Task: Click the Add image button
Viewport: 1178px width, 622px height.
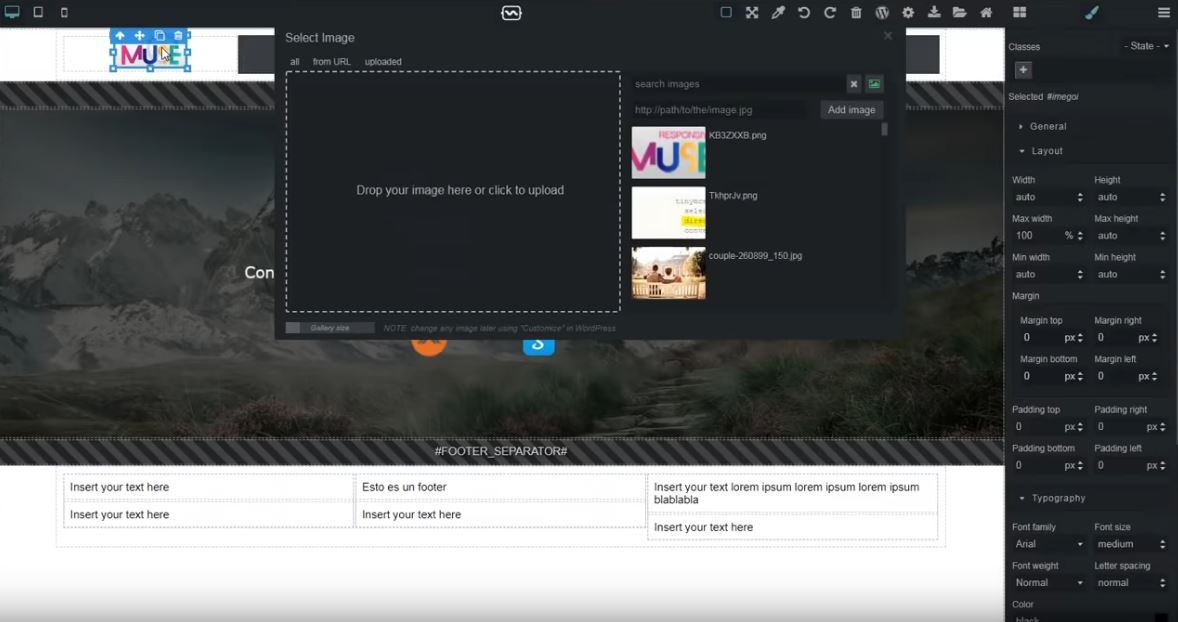Action: [x=851, y=110]
